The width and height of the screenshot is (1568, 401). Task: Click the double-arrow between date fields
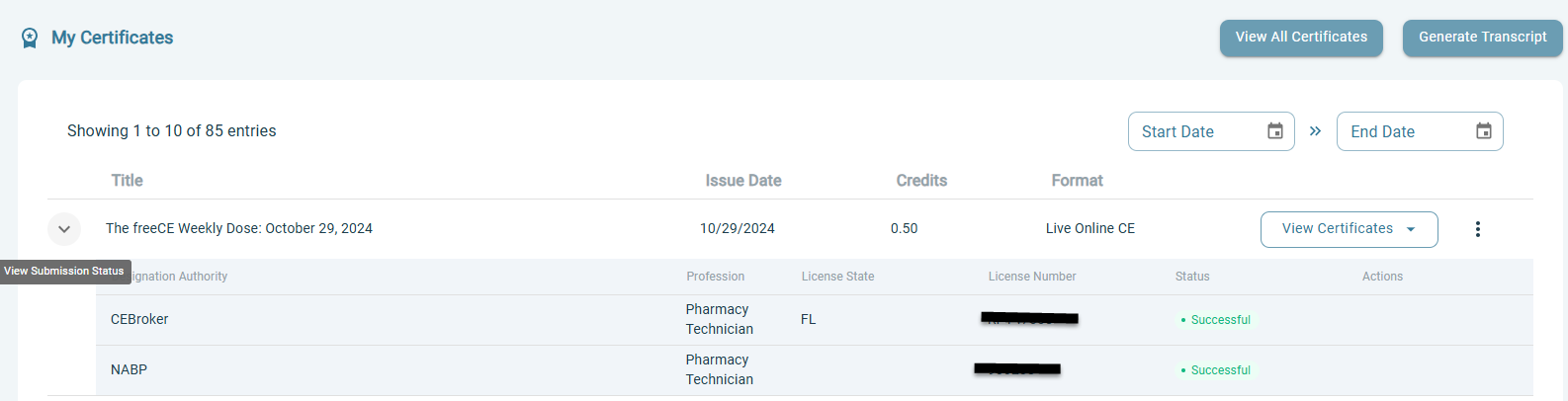click(x=1315, y=131)
